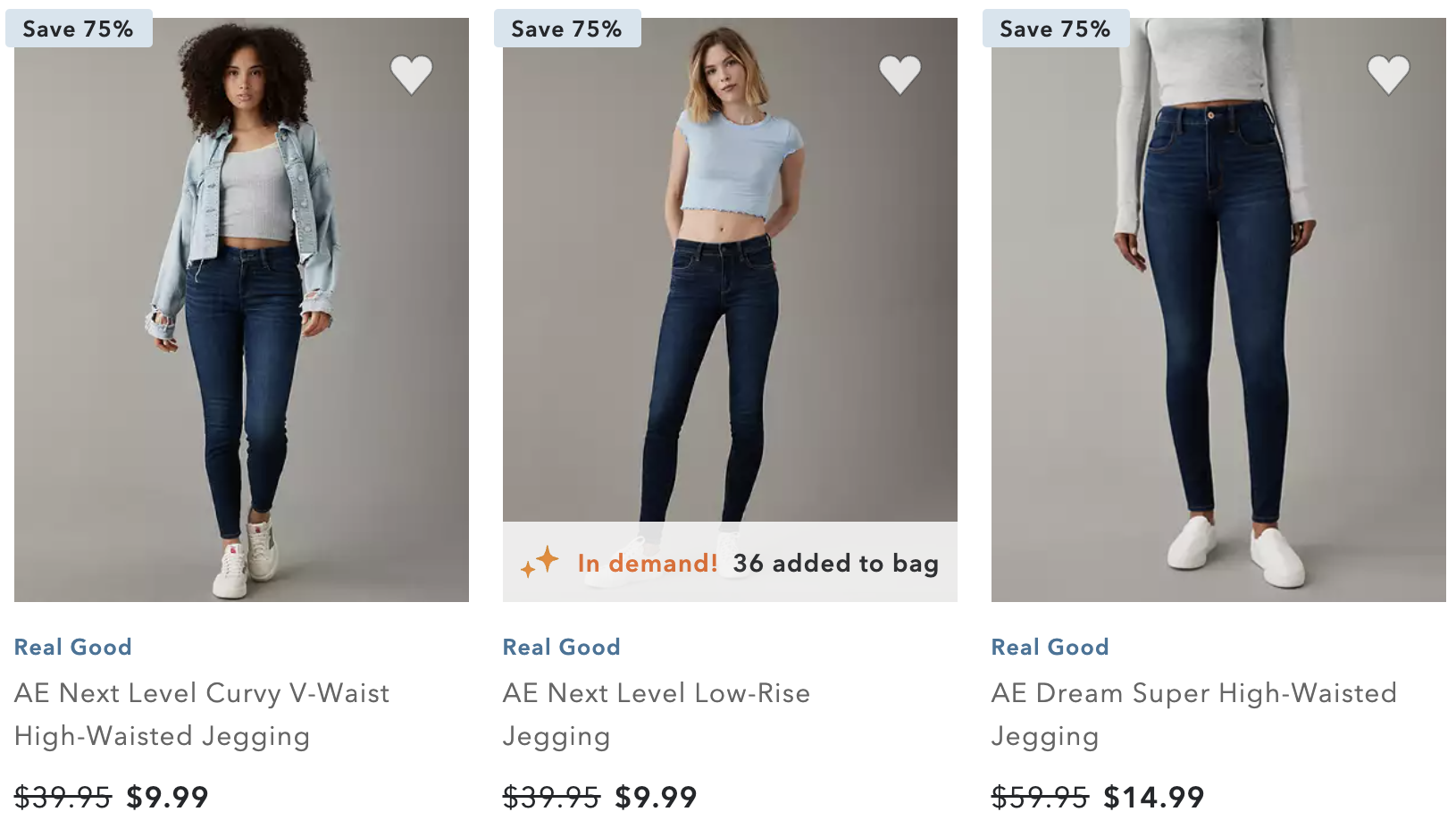
Task: Favorite the Curvy V-Waist High-Waisted Jegging
Action: pyautogui.click(x=411, y=74)
